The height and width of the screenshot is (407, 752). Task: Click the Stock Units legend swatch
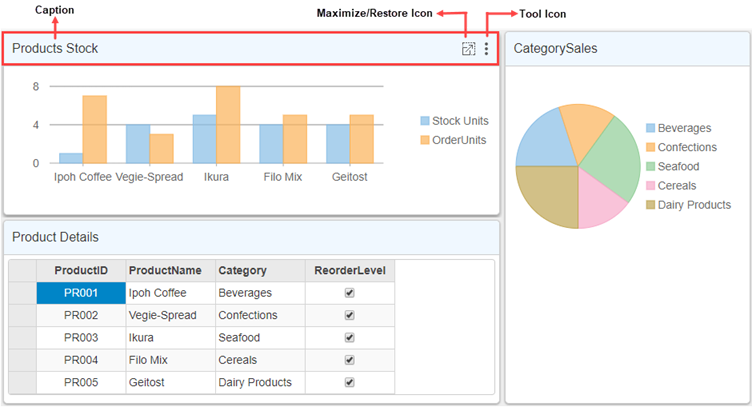tap(425, 121)
